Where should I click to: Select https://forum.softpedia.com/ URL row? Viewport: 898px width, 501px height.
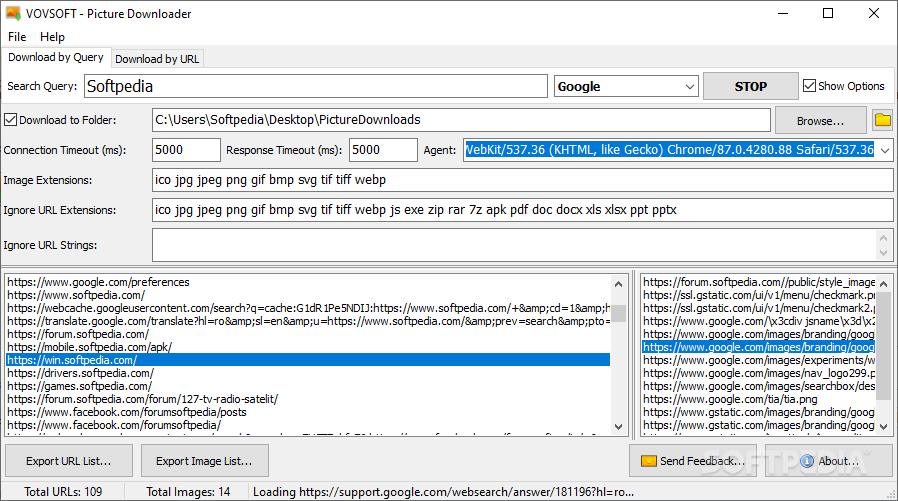point(308,334)
